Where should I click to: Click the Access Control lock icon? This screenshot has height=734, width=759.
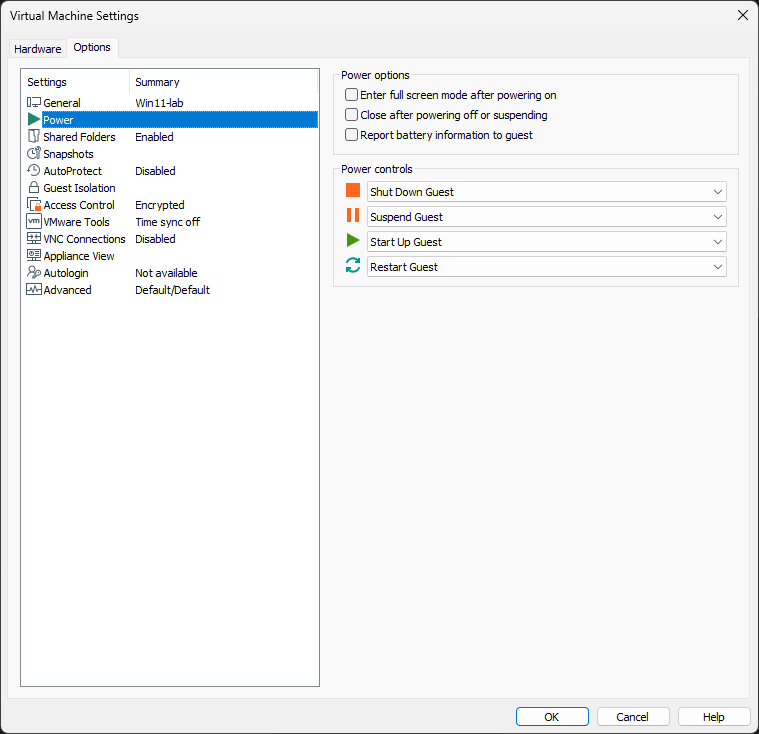[34, 204]
